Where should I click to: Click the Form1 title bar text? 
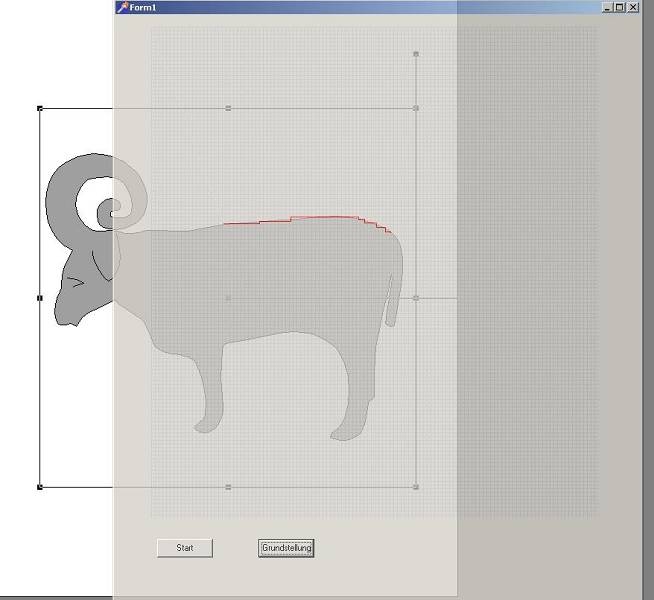143,8
